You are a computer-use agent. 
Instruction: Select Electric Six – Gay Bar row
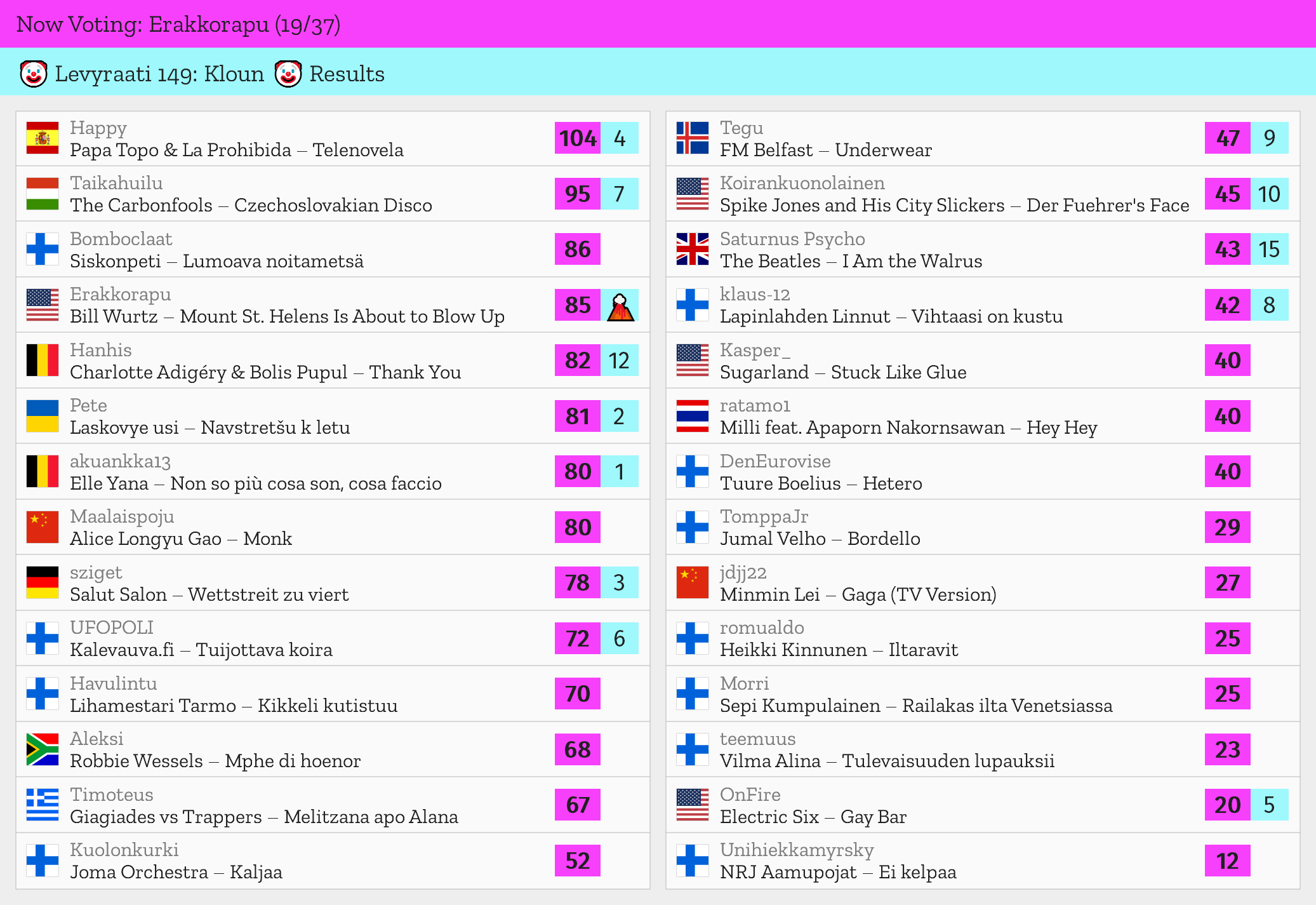(813, 817)
